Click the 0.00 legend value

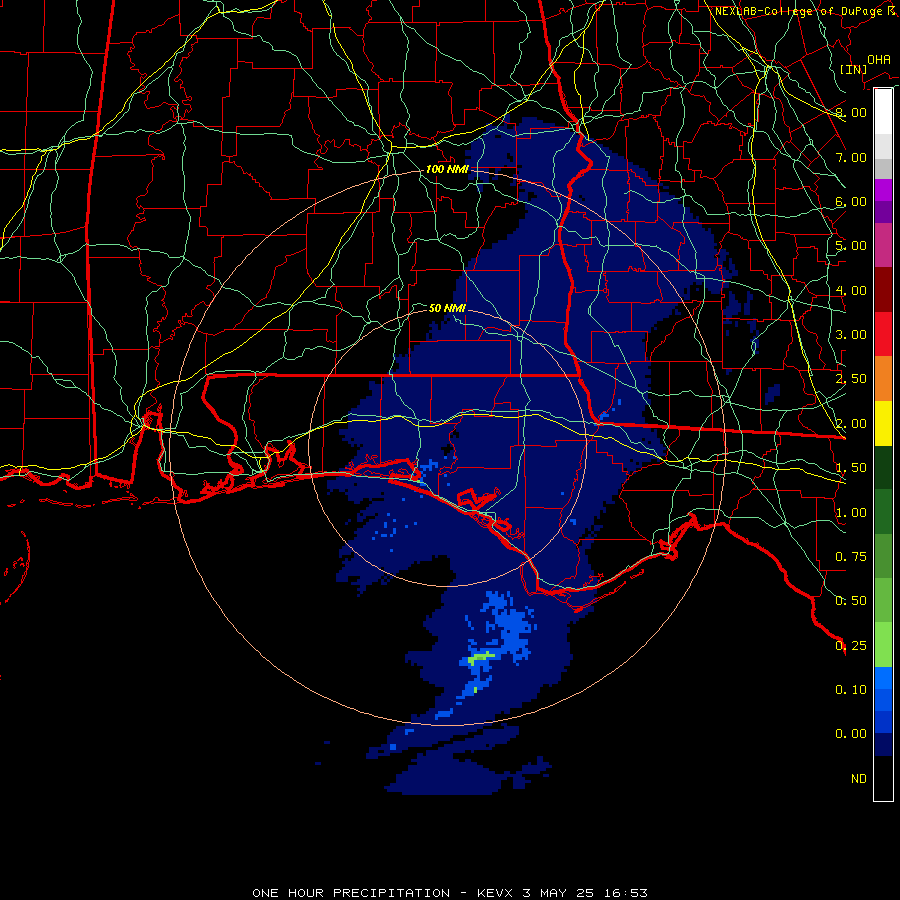point(851,734)
